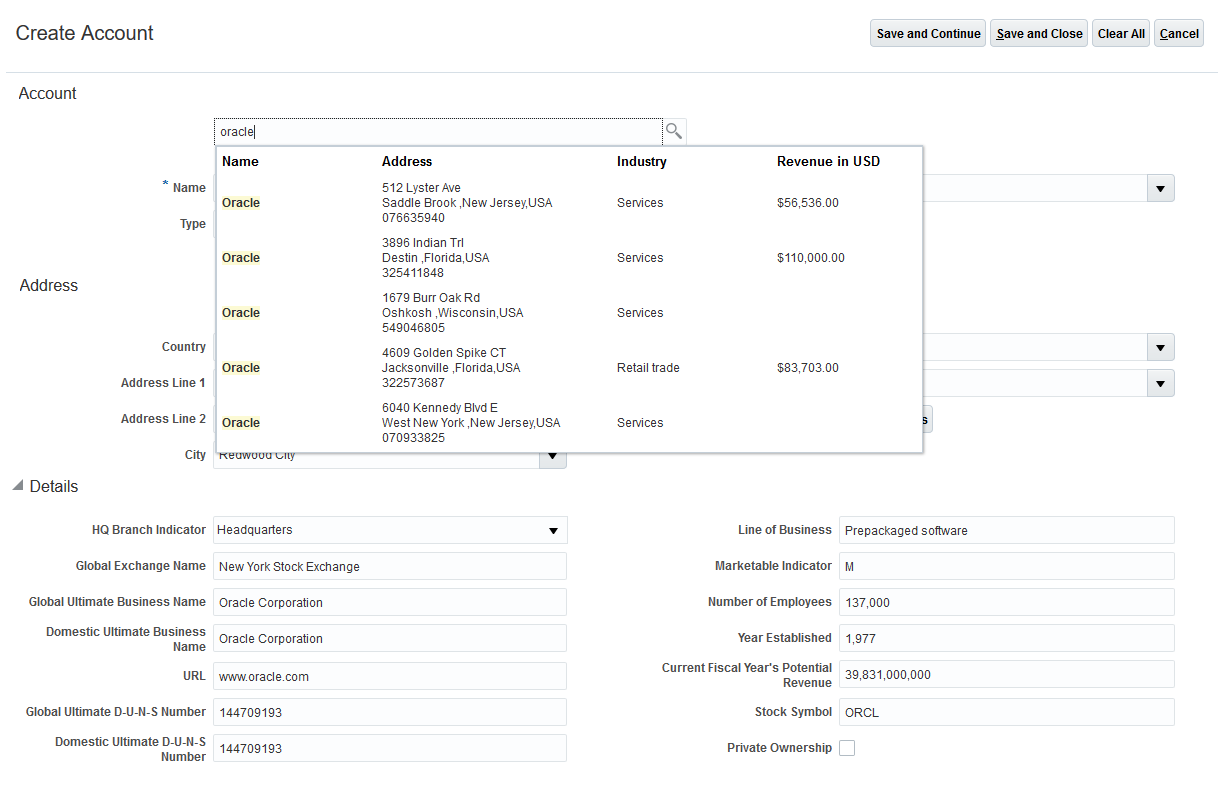The width and height of the screenshot is (1218, 785).
Task: Click the Address column header
Action: [407, 161]
